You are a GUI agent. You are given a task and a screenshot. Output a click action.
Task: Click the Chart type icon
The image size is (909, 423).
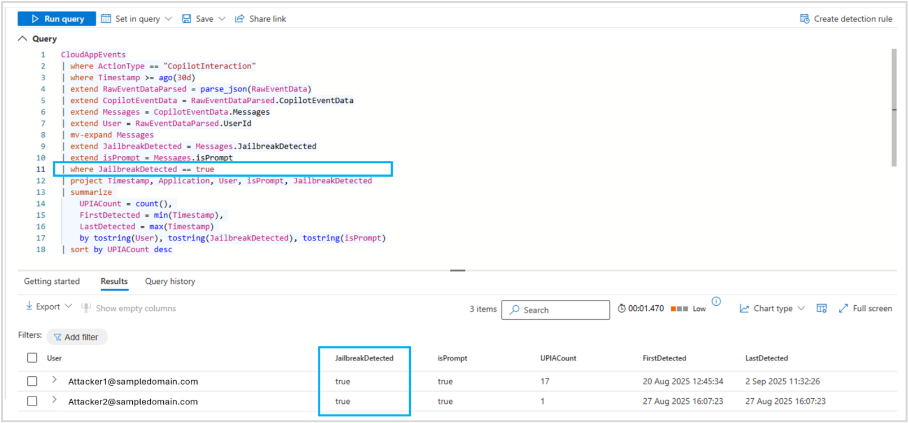tap(745, 308)
